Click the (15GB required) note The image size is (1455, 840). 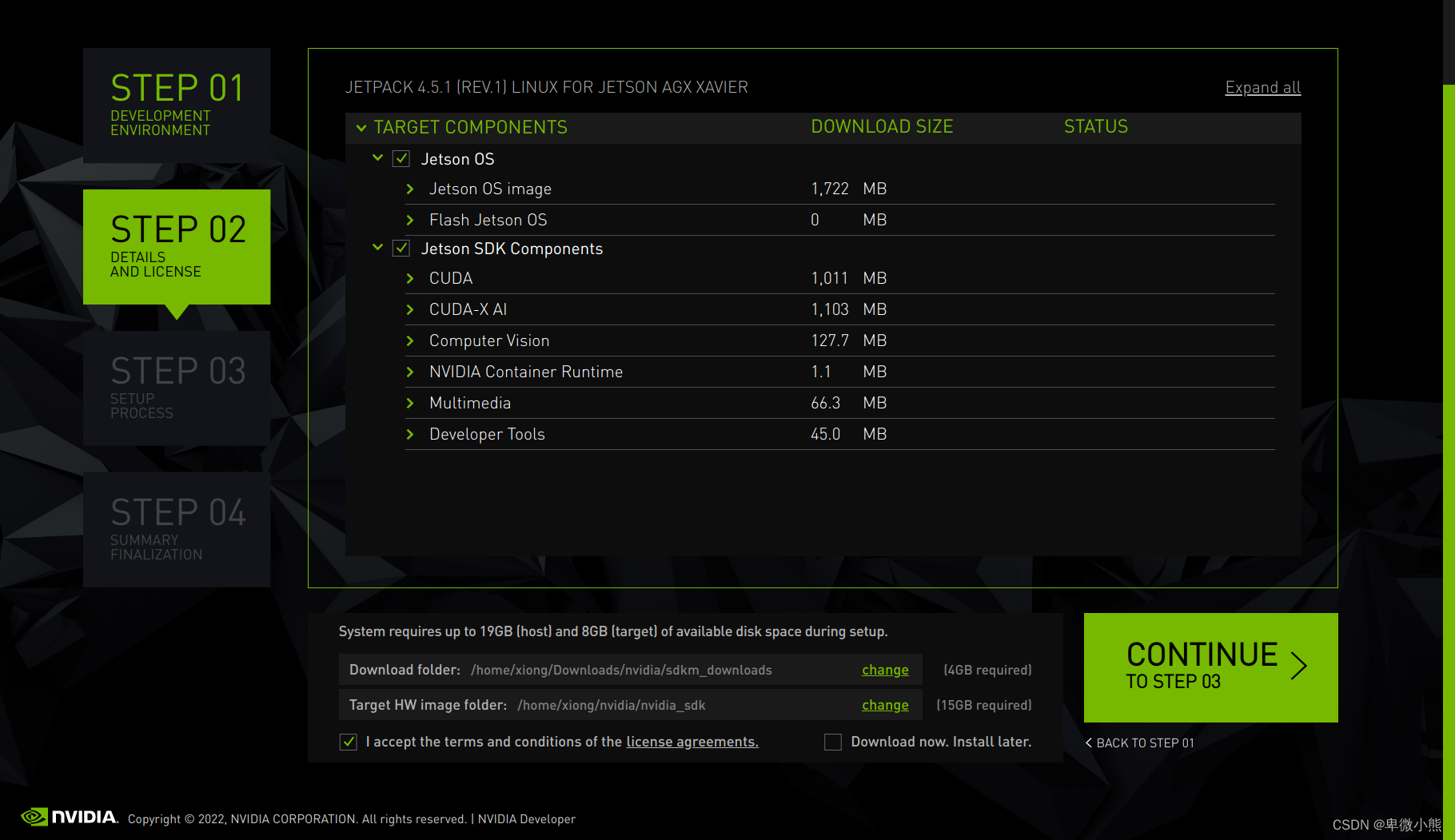984,705
